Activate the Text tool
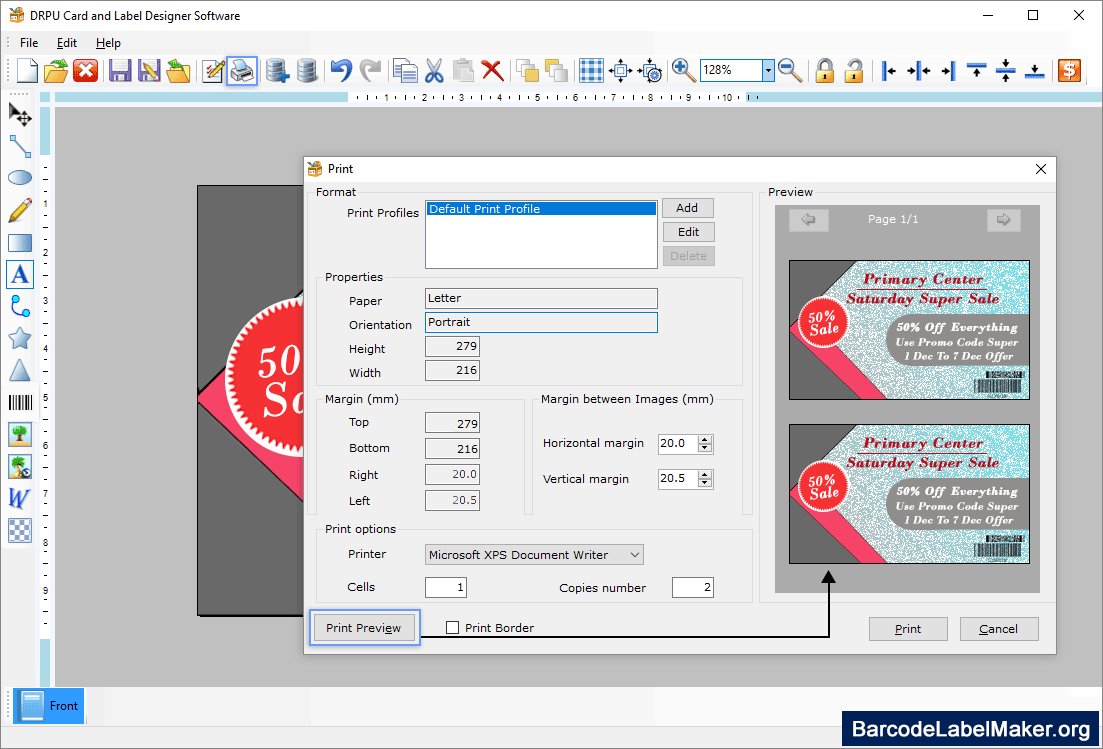The width and height of the screenshot is (1103, 749). pyautogui.click(x=20, y=274)
